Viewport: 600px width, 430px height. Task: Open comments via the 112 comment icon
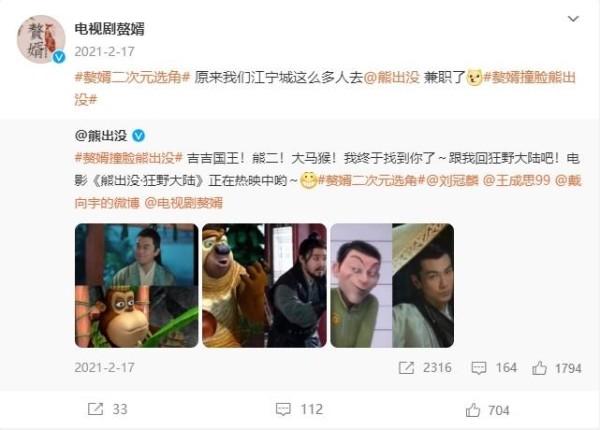point(283,409)
